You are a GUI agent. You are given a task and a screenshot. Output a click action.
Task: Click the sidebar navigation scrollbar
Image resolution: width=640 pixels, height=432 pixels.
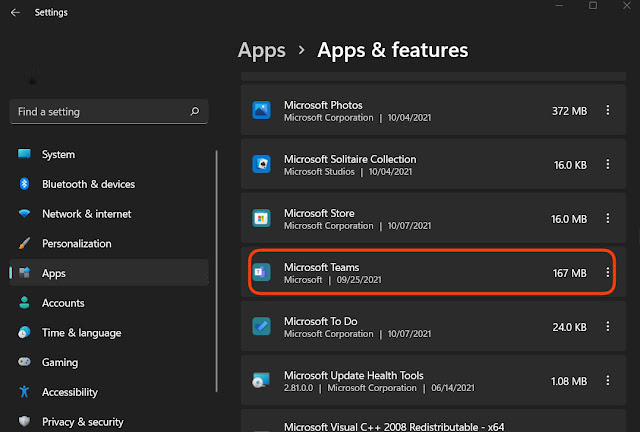[216, 272]
